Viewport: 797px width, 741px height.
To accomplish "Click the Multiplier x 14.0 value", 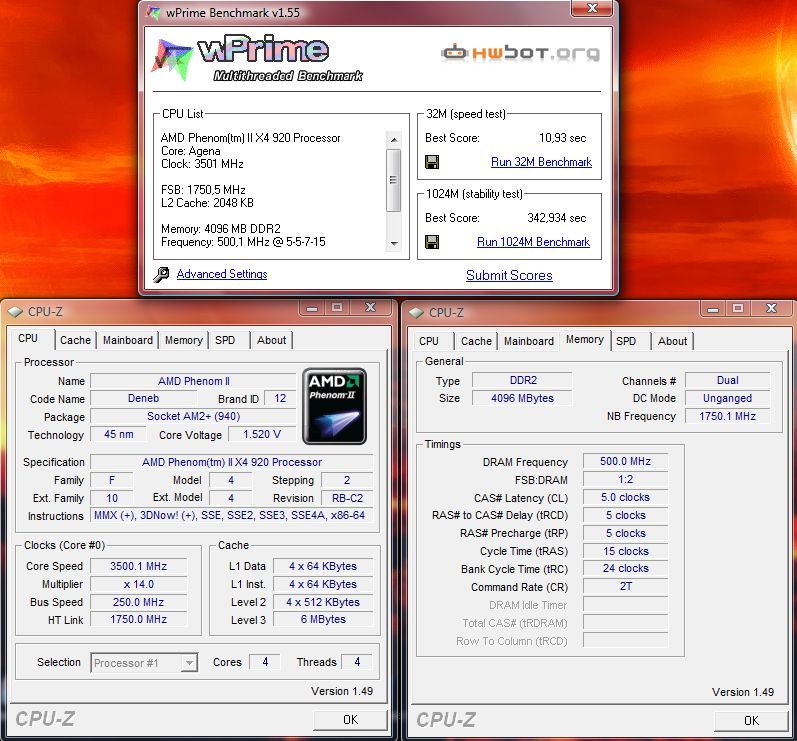I will pos(138,584).
